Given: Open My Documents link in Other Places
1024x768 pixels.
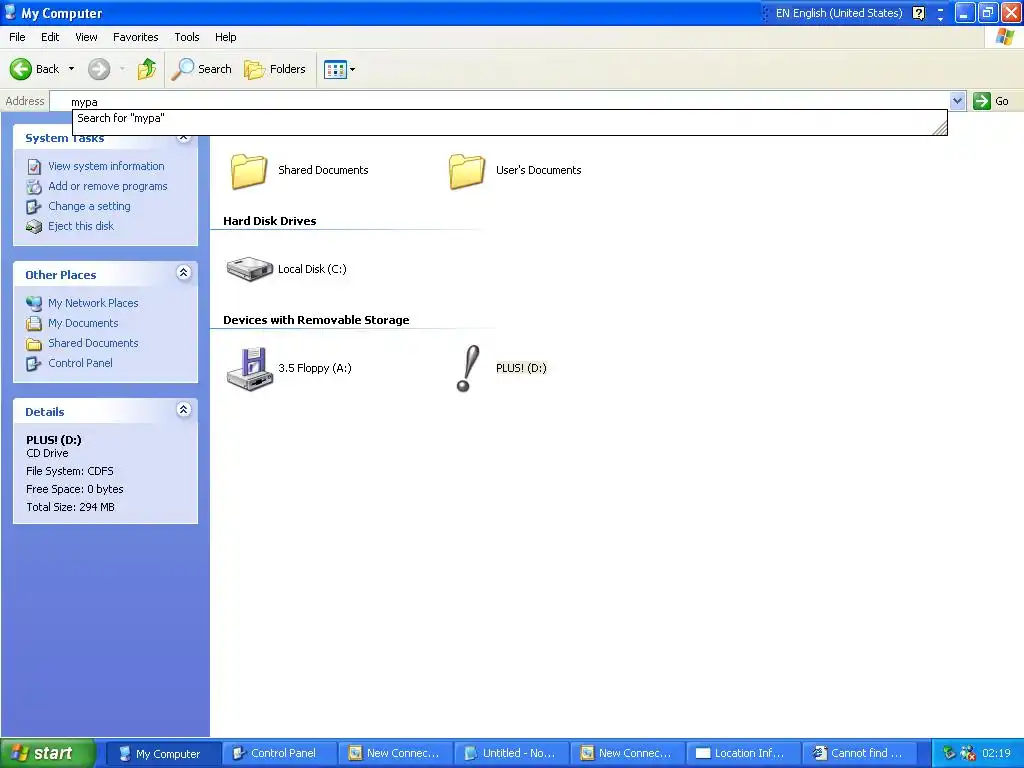Looking at the screenshot, I should coord(83,323).
